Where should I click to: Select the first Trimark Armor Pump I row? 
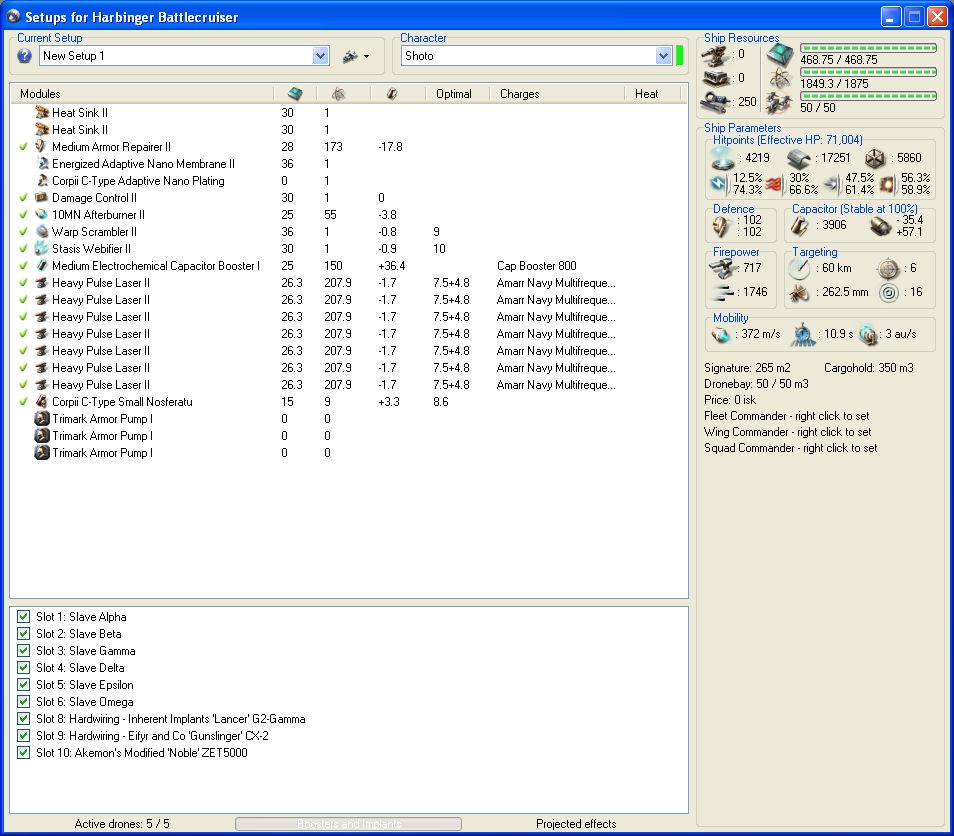tap(102, 419)
